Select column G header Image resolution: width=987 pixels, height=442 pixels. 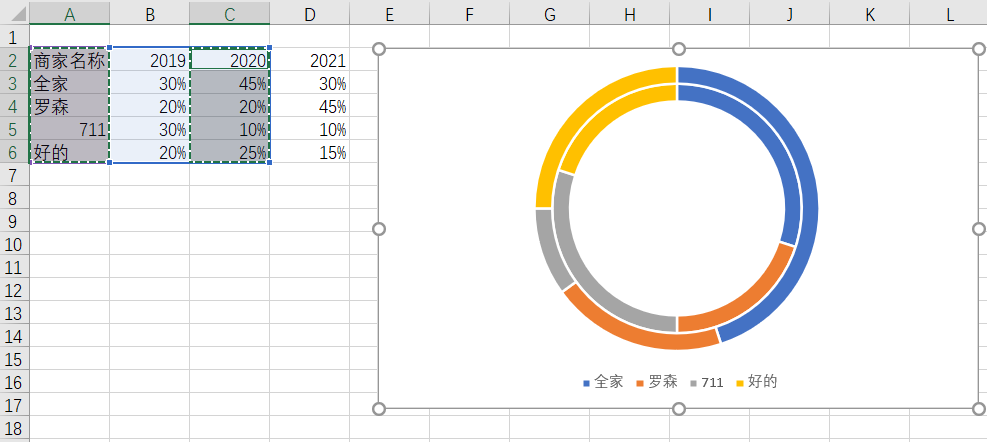[550, 14]
